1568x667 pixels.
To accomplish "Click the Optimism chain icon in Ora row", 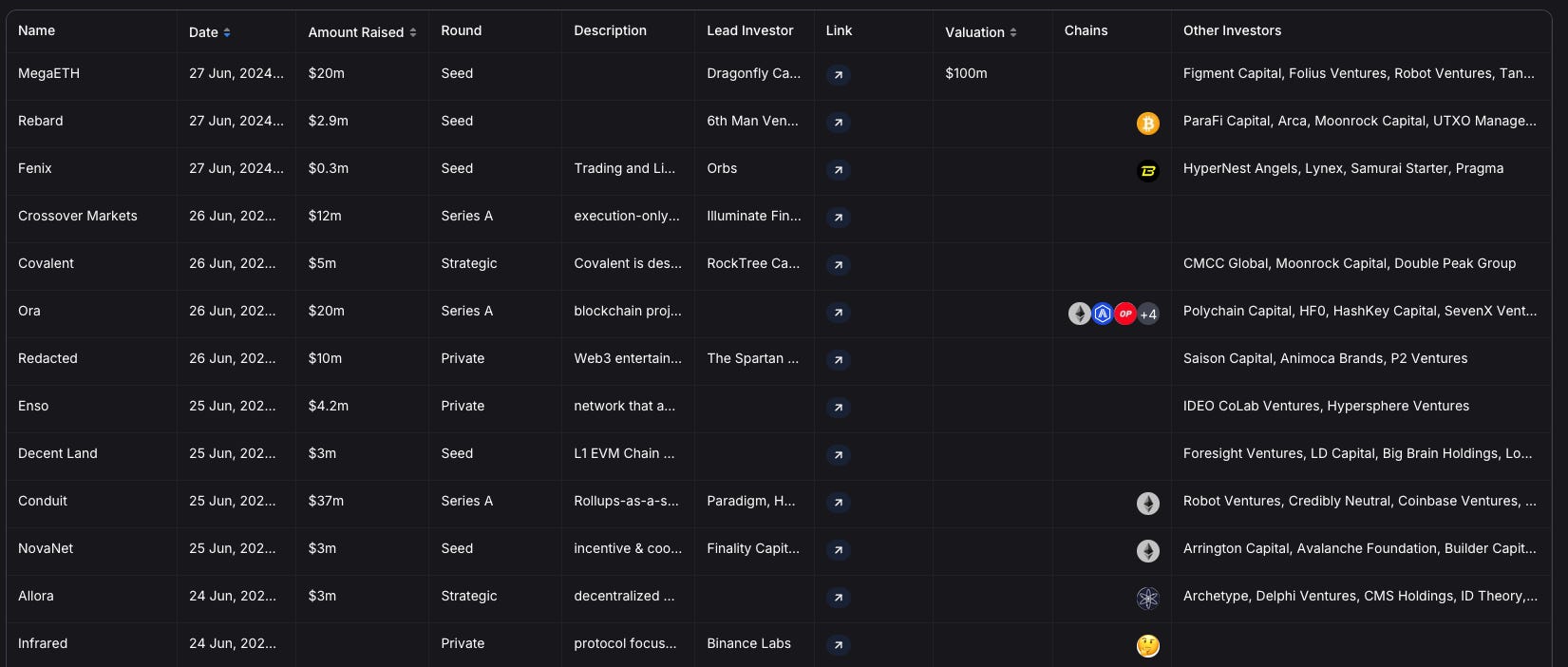I will pyautogui.click(x=1125, y=314).
